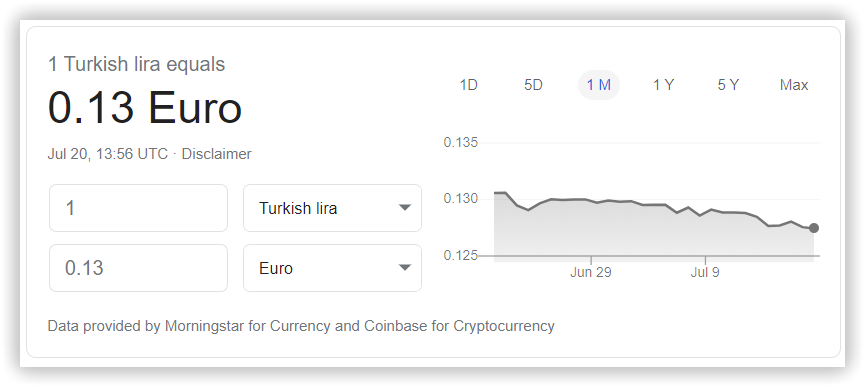Click the Turkish lira dropdown arrow icon
The image size is (865, 387).
click(405, 208)
